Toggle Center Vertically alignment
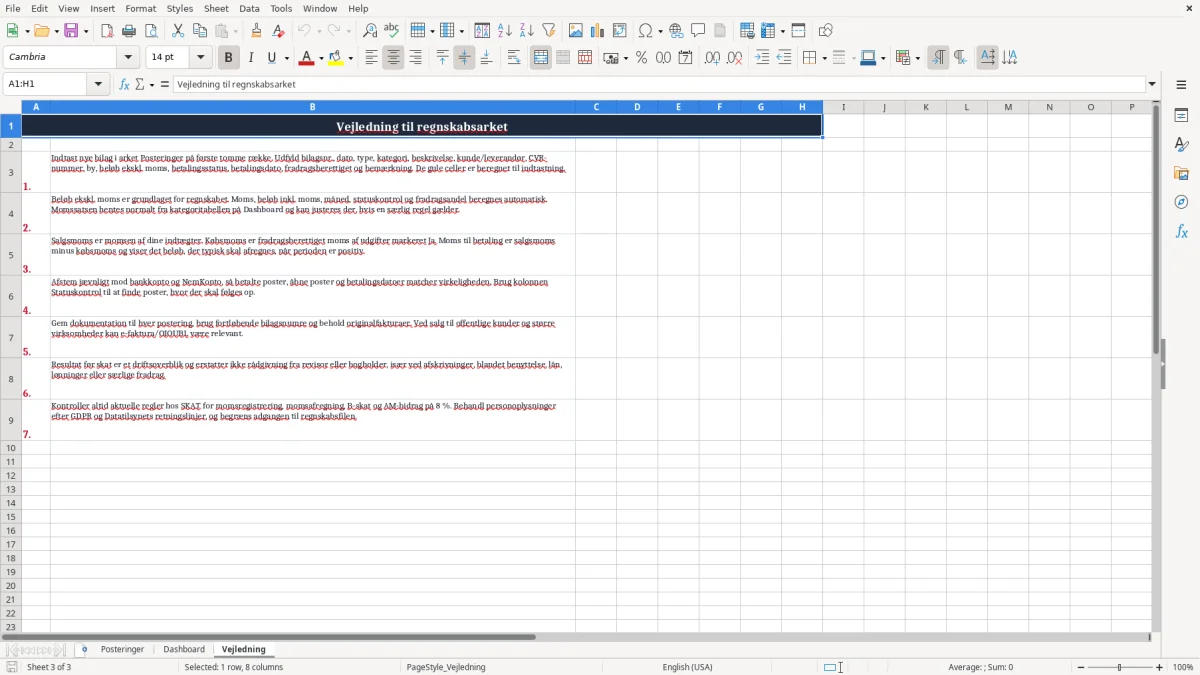The width and height of the screenshot is (1200, 675). point(464,58)
